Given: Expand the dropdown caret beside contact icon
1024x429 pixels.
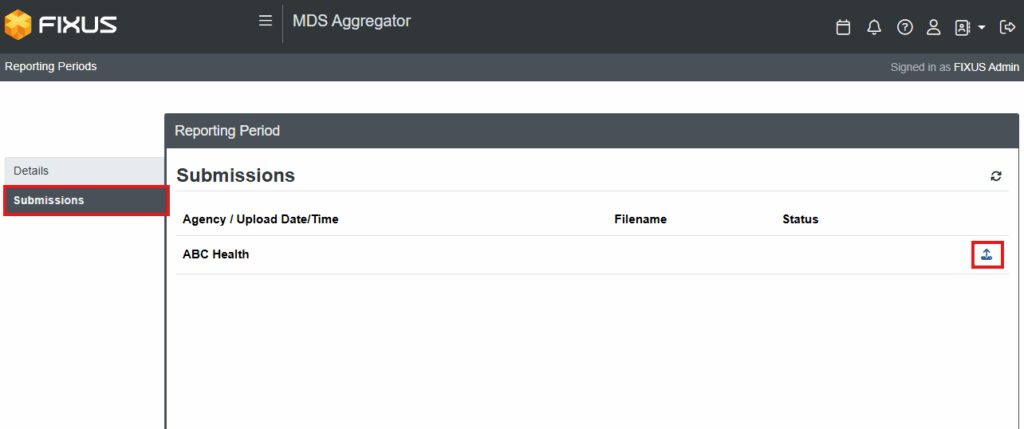Looking at the screenshot, I should 982,28.
